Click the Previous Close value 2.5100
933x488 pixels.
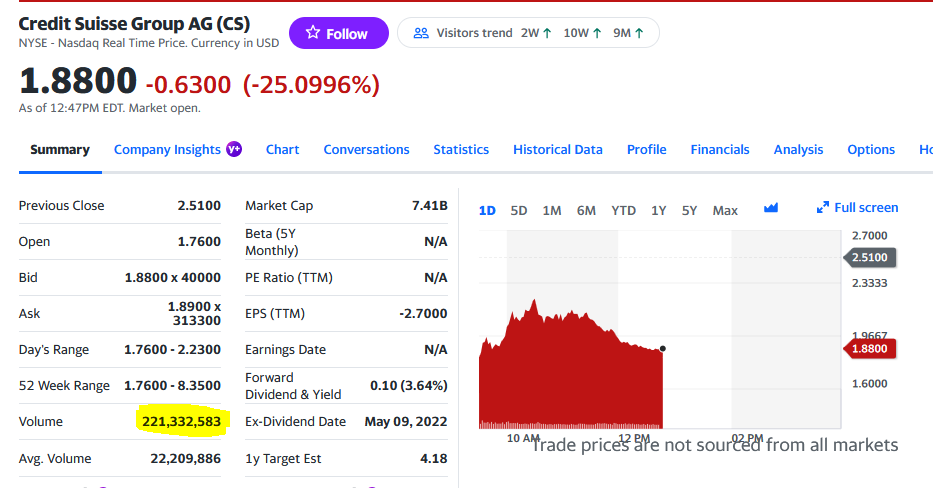[199, 205]
